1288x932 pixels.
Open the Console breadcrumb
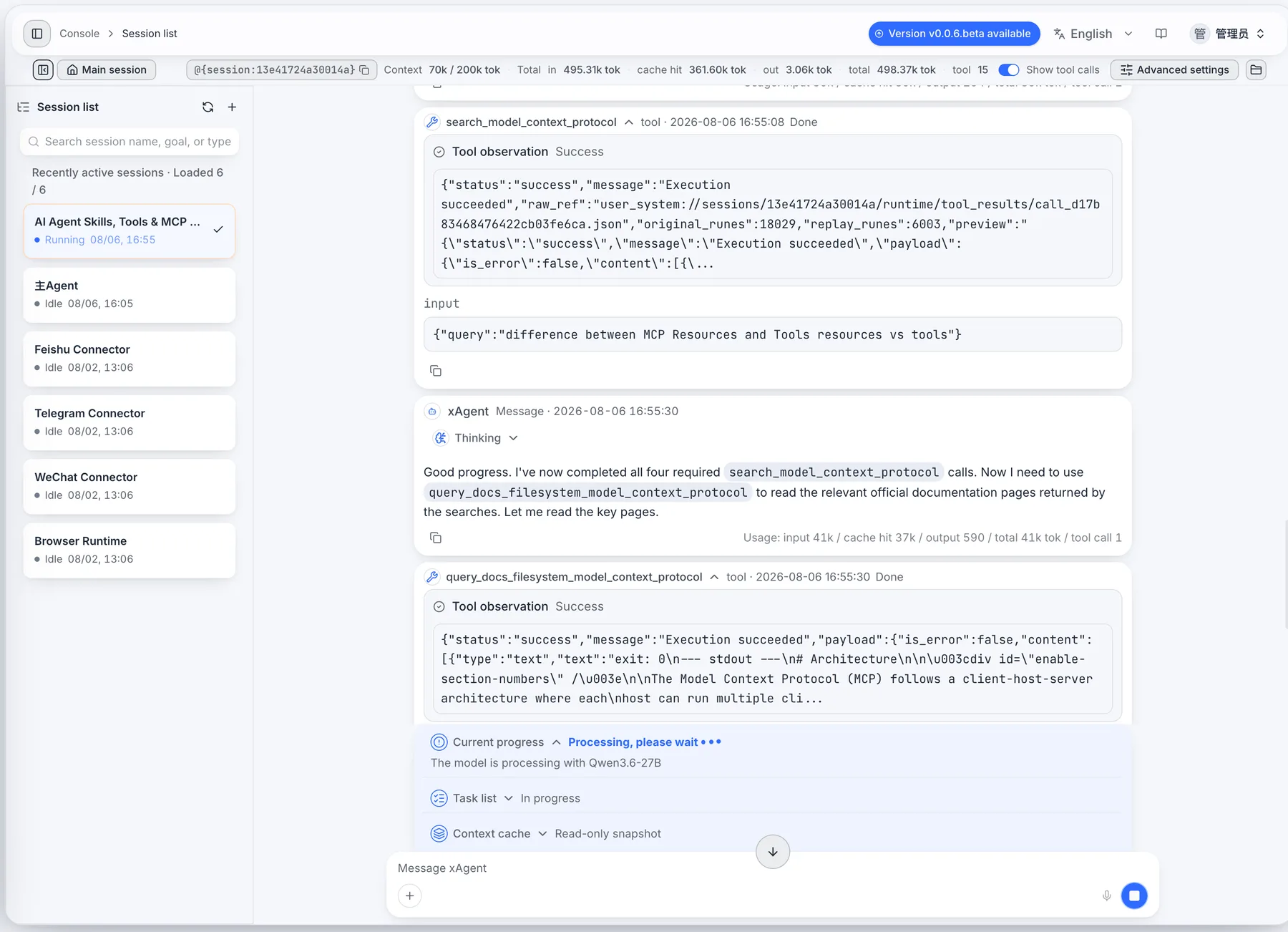click(x=79, y=34)
